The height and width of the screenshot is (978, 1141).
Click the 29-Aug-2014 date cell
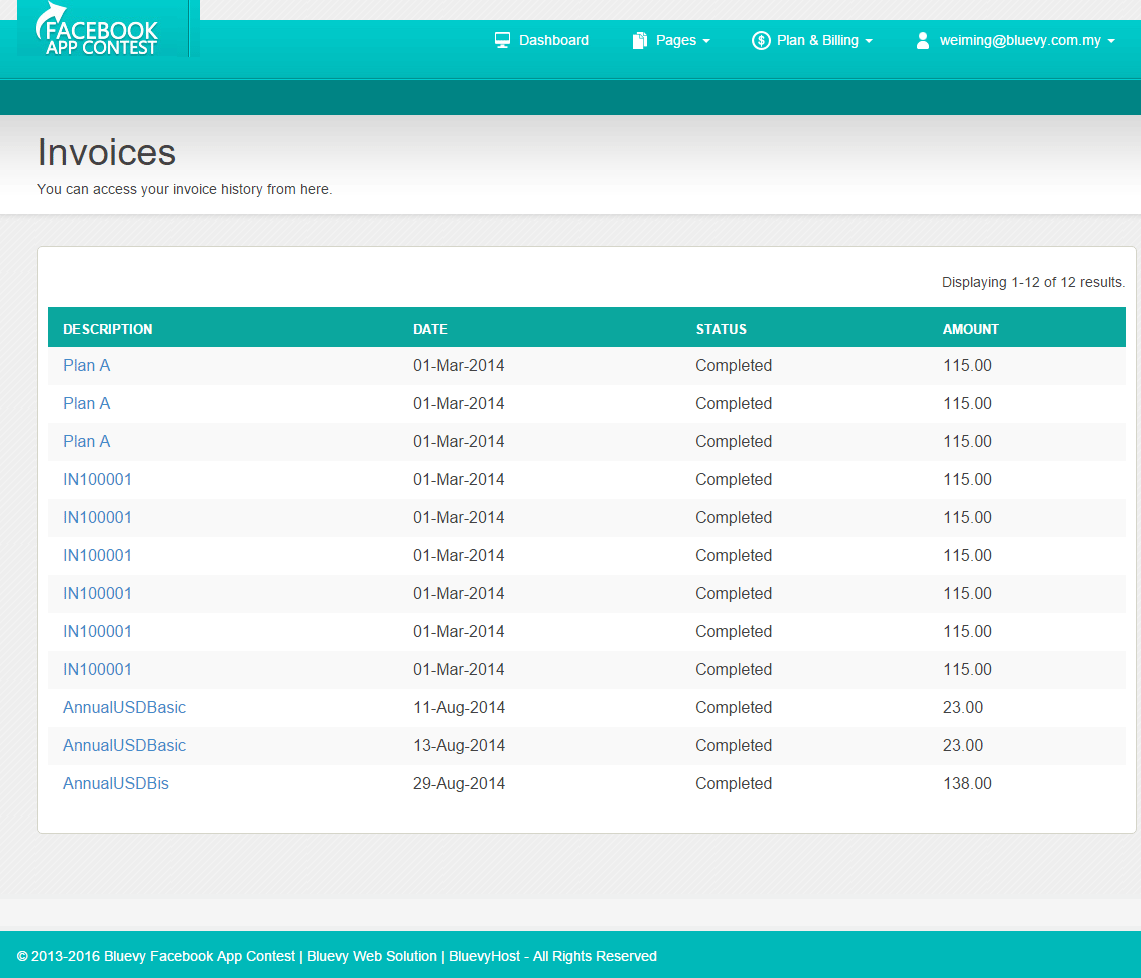point(459,783)
